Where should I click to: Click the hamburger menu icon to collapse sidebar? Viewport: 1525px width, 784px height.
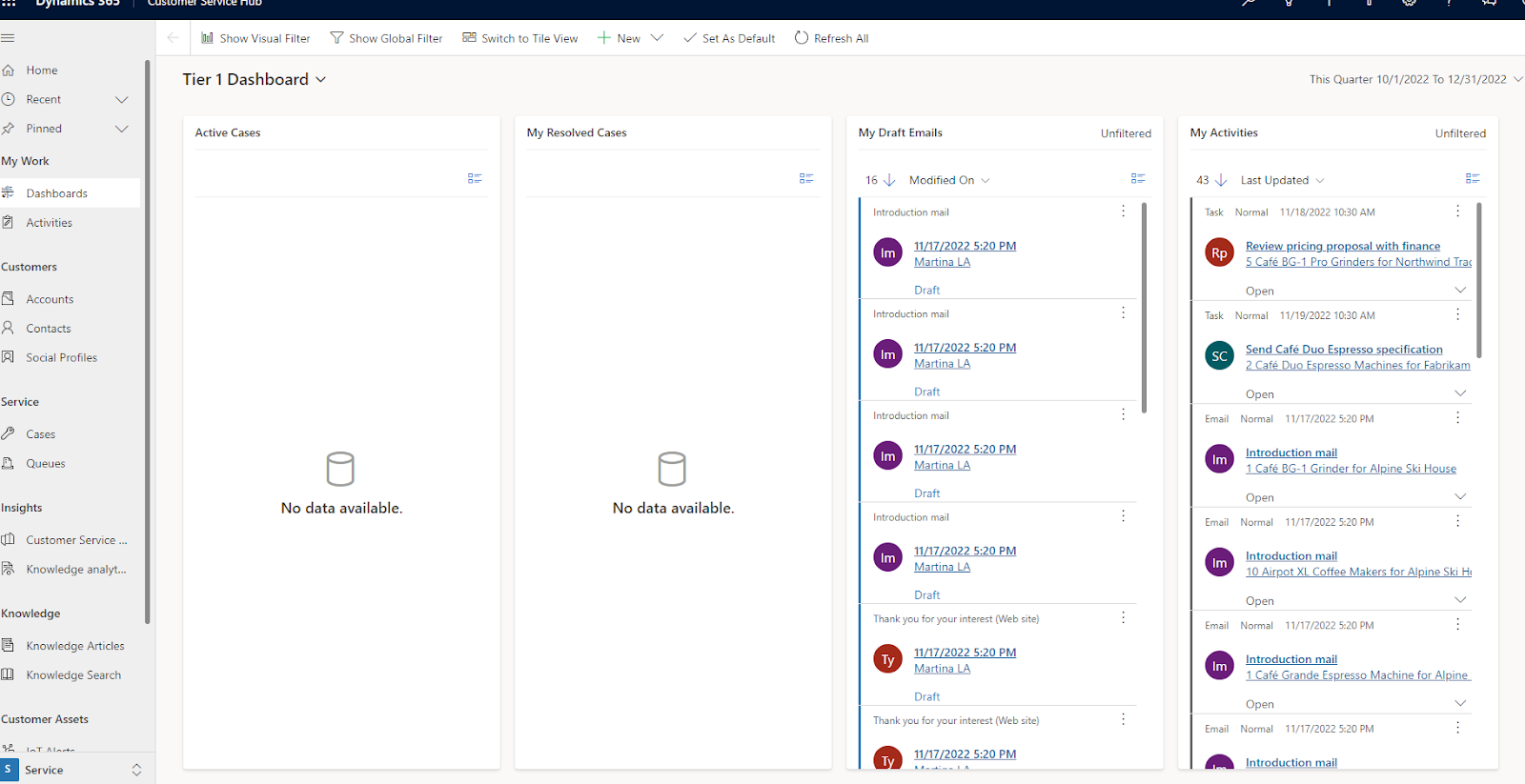point(9,38)
